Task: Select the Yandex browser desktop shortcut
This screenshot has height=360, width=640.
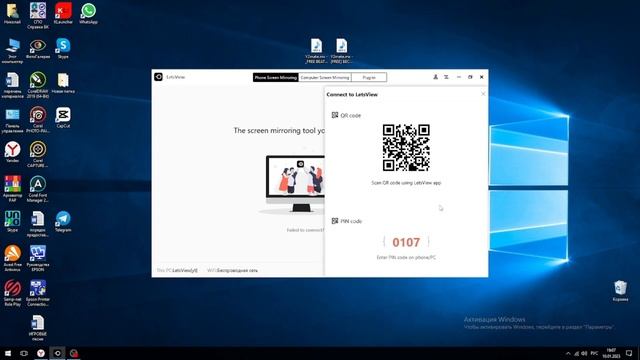Action: pyautogui.click(x=12, y=152)
